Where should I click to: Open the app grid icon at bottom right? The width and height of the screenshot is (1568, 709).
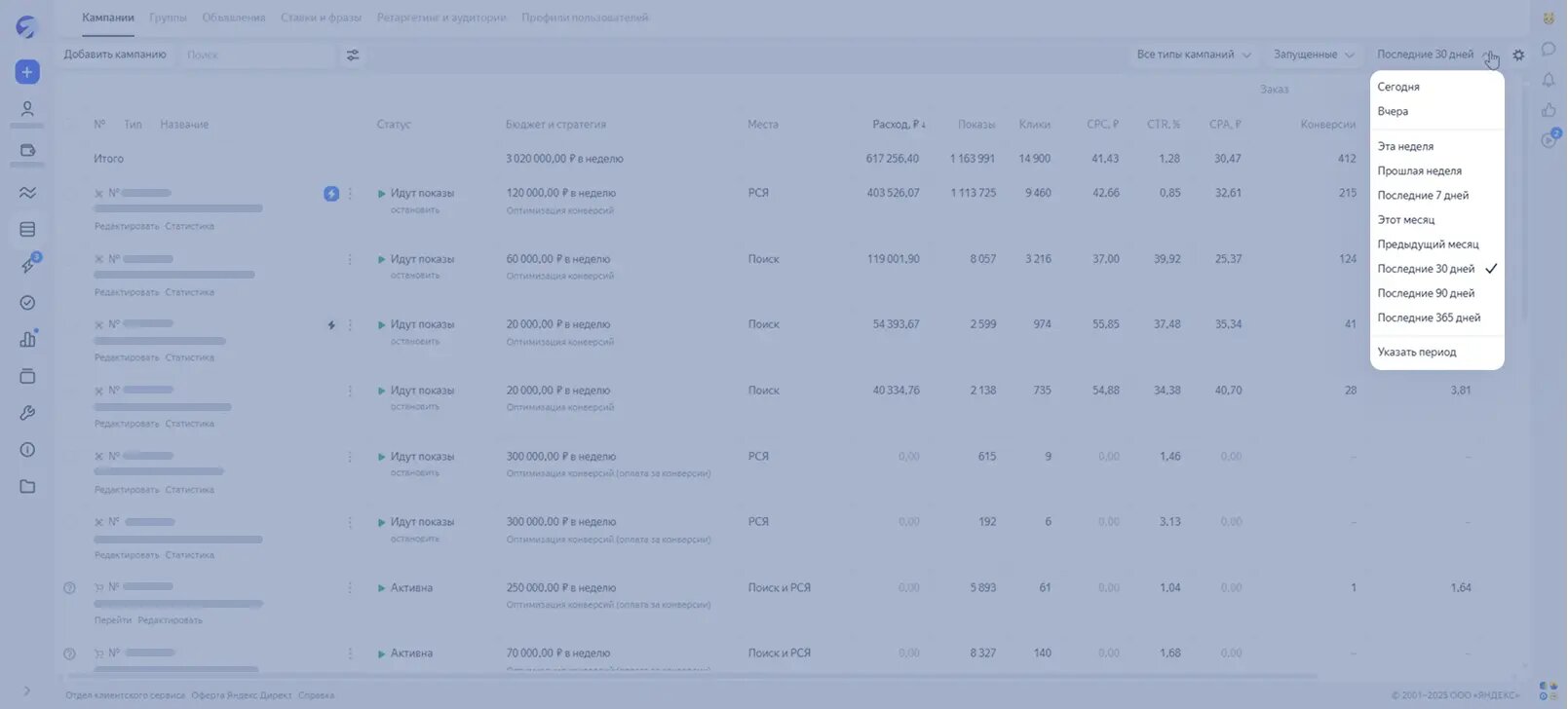(x=1548, y=691)
